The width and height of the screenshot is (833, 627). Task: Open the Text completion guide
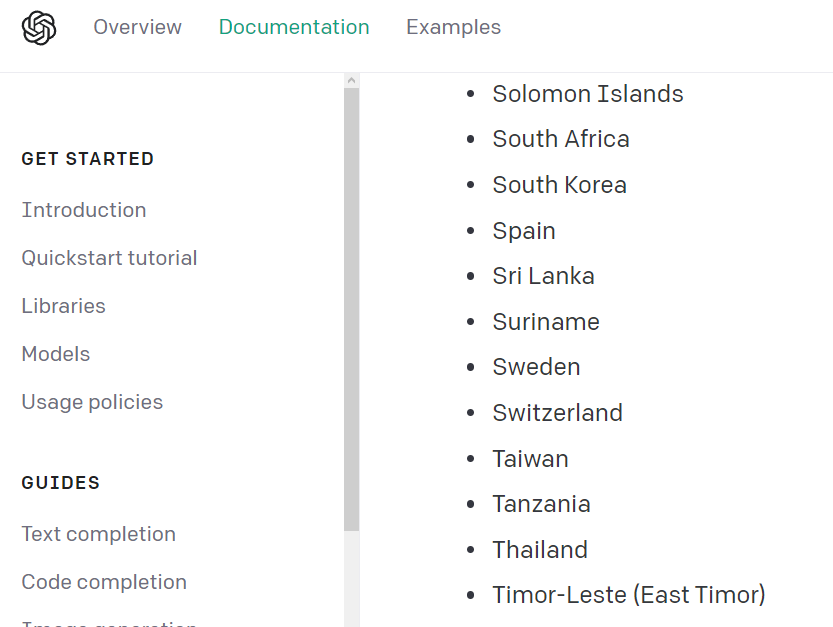click(98, 534)
